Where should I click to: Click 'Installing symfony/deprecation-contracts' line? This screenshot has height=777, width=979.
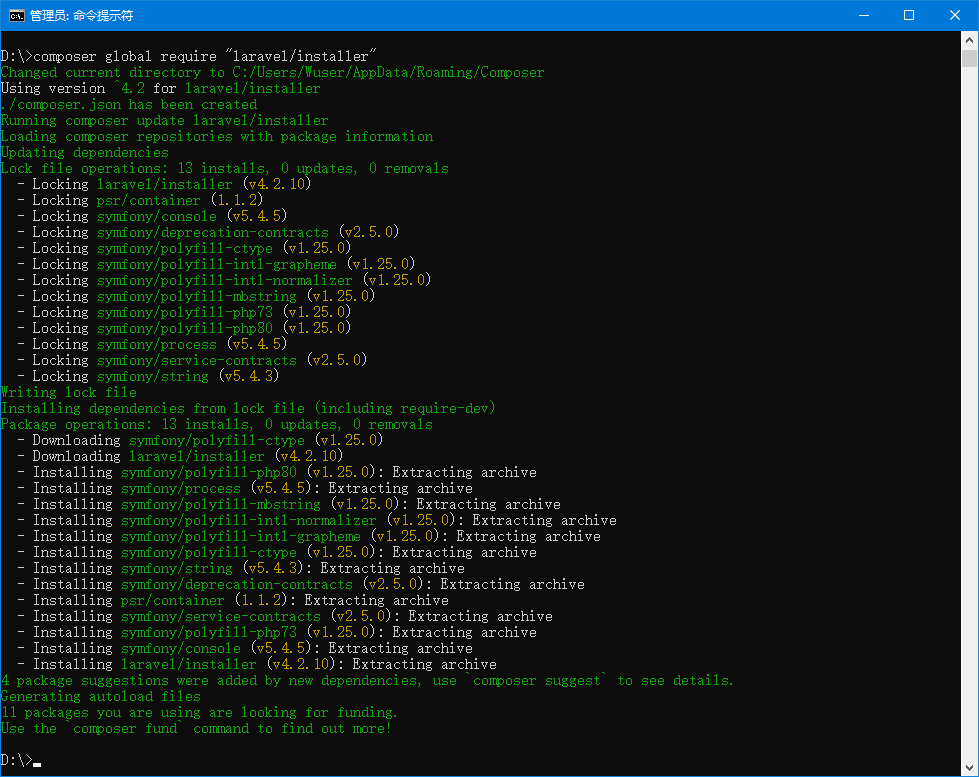pos(301,584)
